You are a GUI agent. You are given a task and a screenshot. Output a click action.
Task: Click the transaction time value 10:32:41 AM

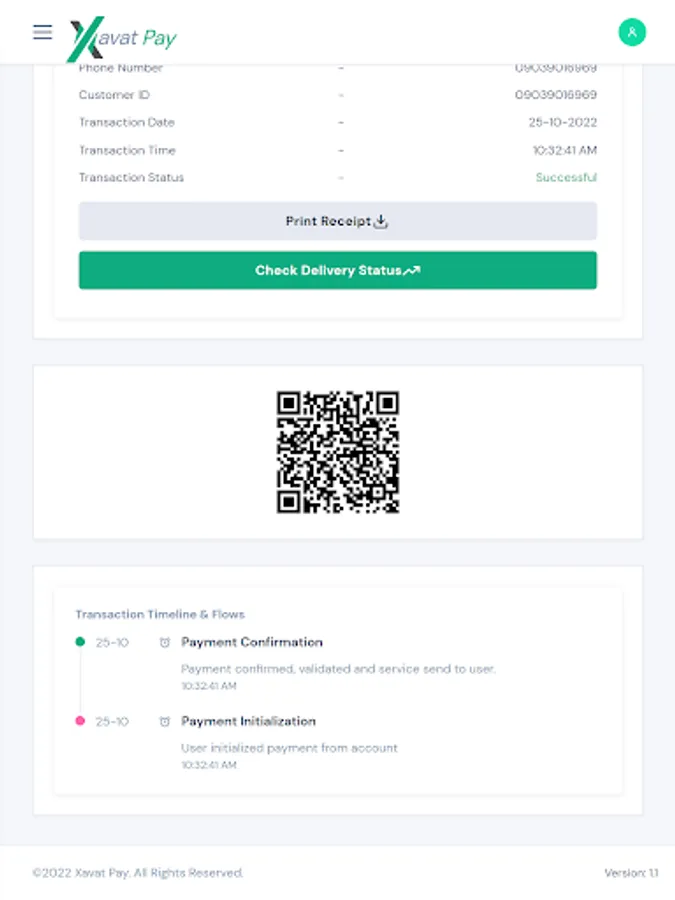tap(564, 150)
